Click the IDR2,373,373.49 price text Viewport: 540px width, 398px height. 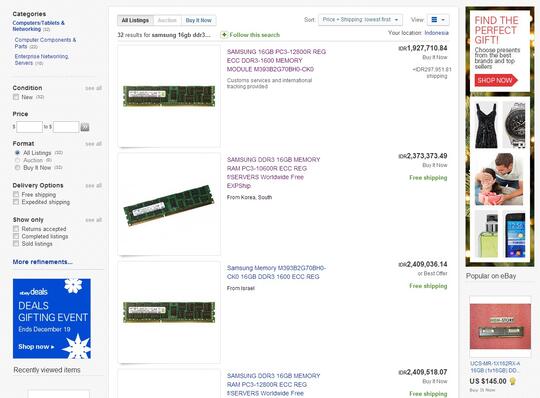pos(423,156)
